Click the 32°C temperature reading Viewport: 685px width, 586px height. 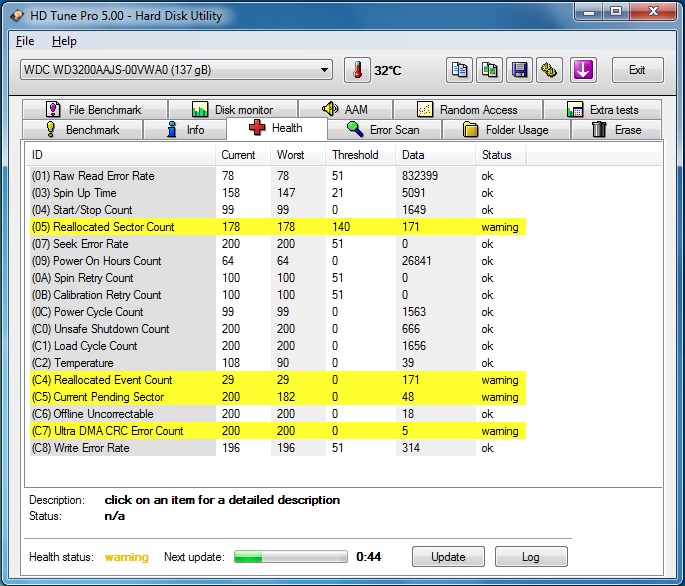pyautogui.click(x=387, y=70)
